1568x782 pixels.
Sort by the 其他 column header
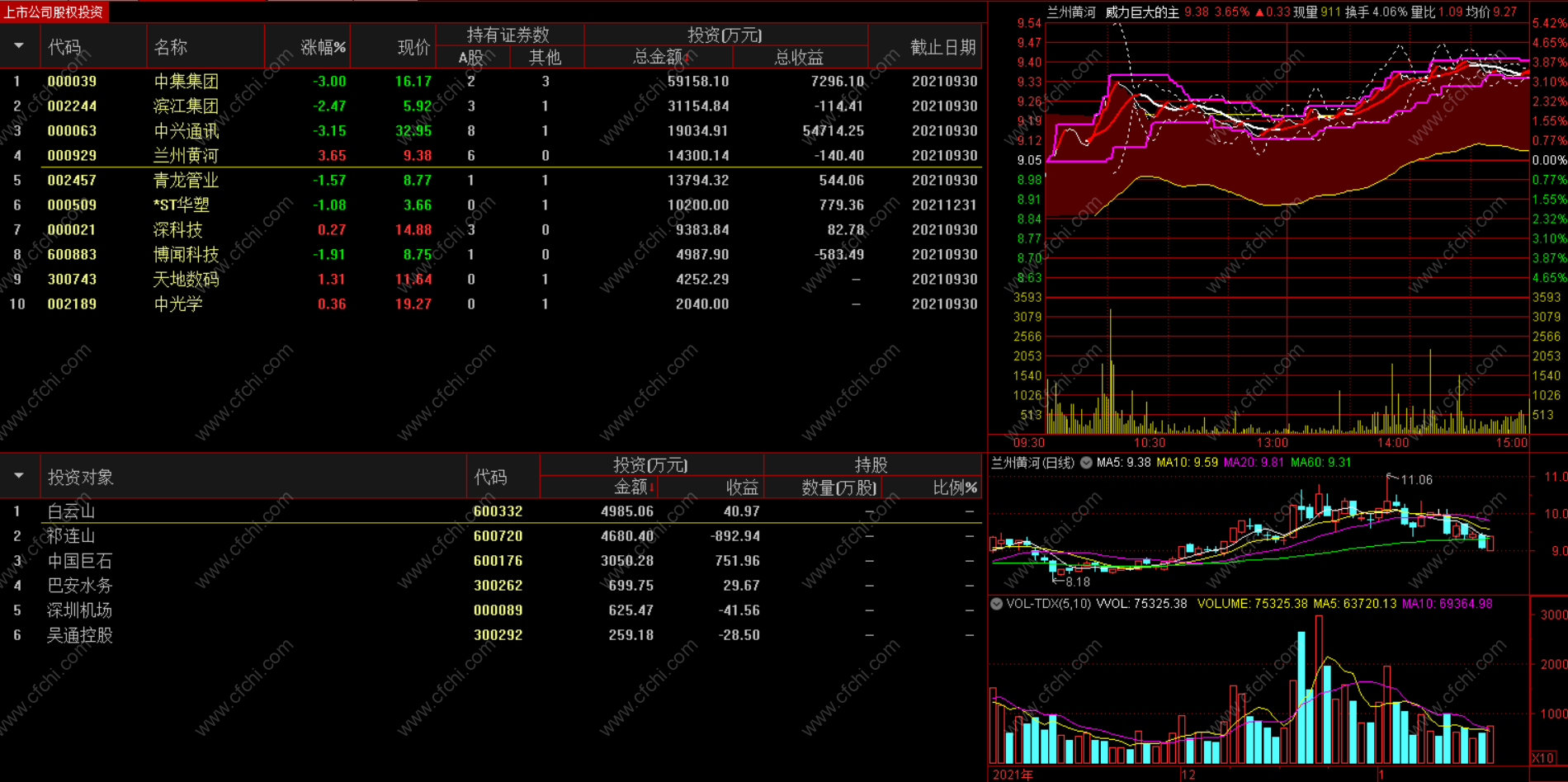pos(545,57)
